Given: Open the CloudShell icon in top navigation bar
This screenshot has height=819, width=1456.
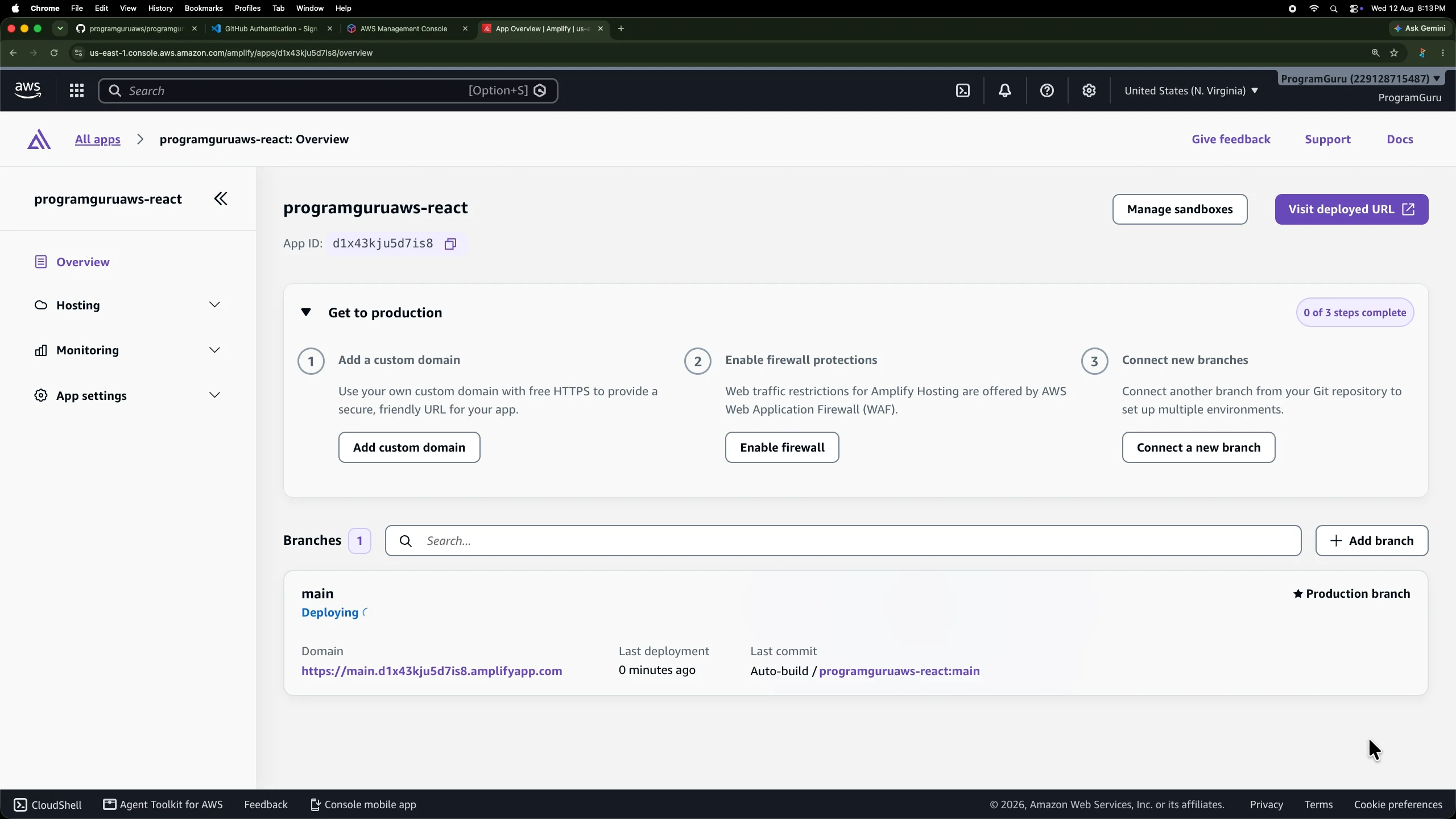Looking at the screenshot, I should click(x=963, y=90).
